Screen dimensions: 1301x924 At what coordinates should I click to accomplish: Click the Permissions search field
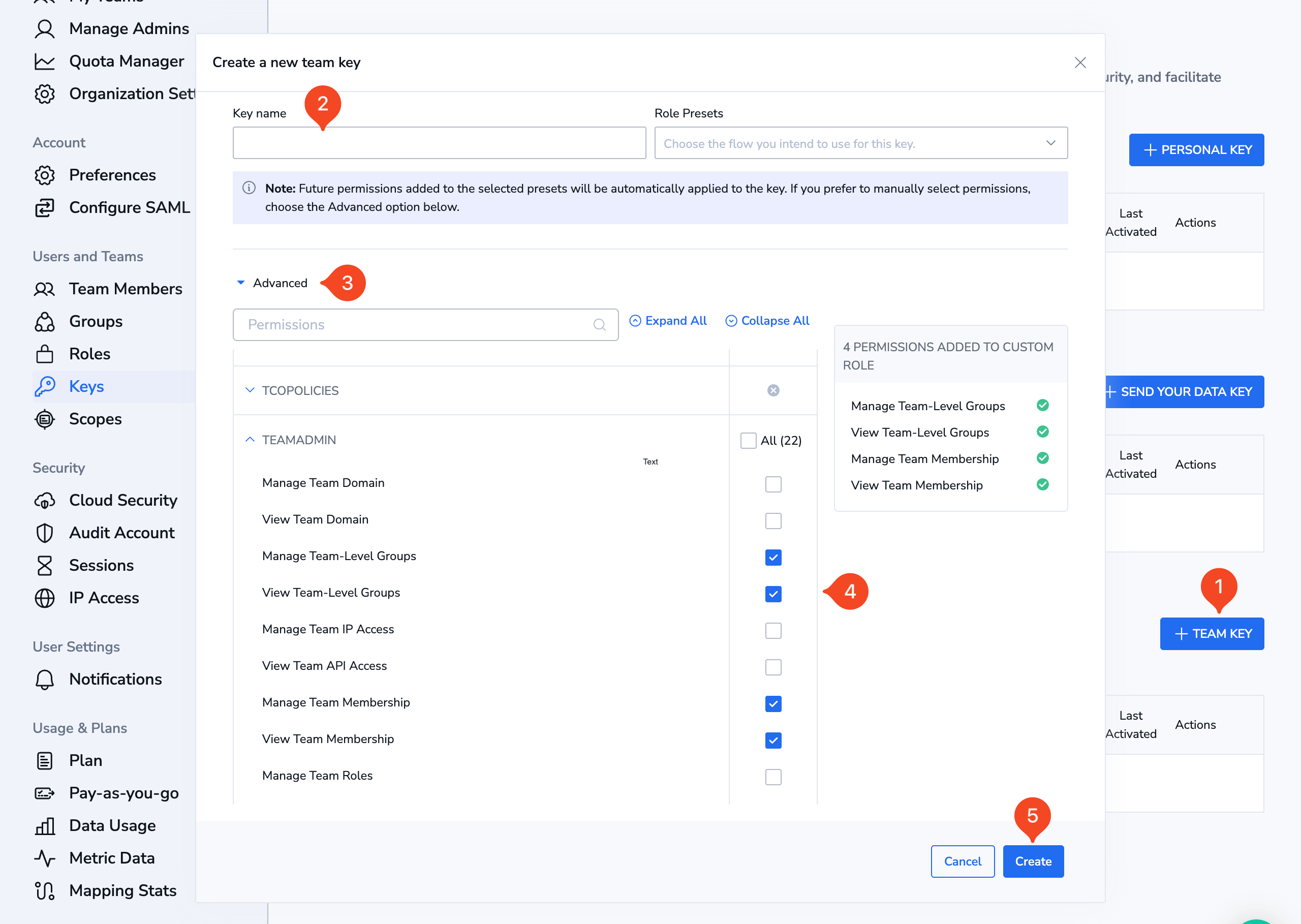(x=425, y=325)
